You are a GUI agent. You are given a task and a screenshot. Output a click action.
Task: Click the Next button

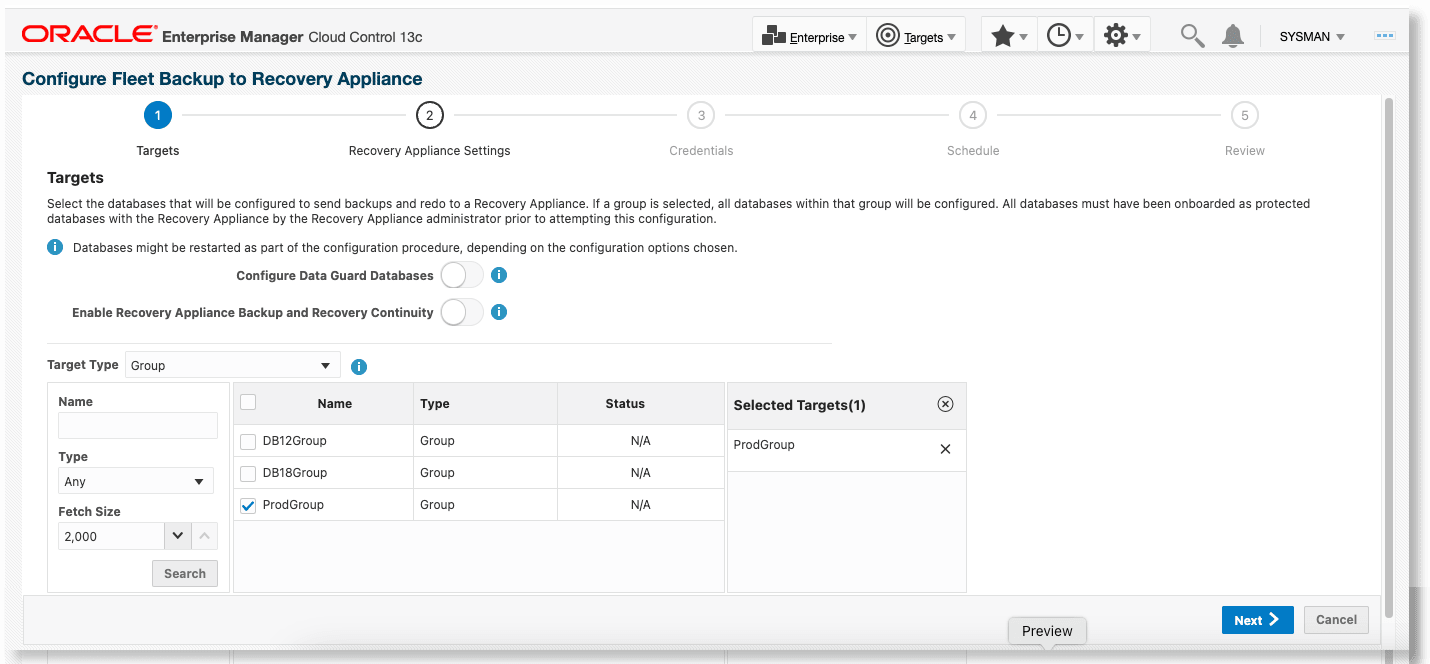[x=1257, y=619]
